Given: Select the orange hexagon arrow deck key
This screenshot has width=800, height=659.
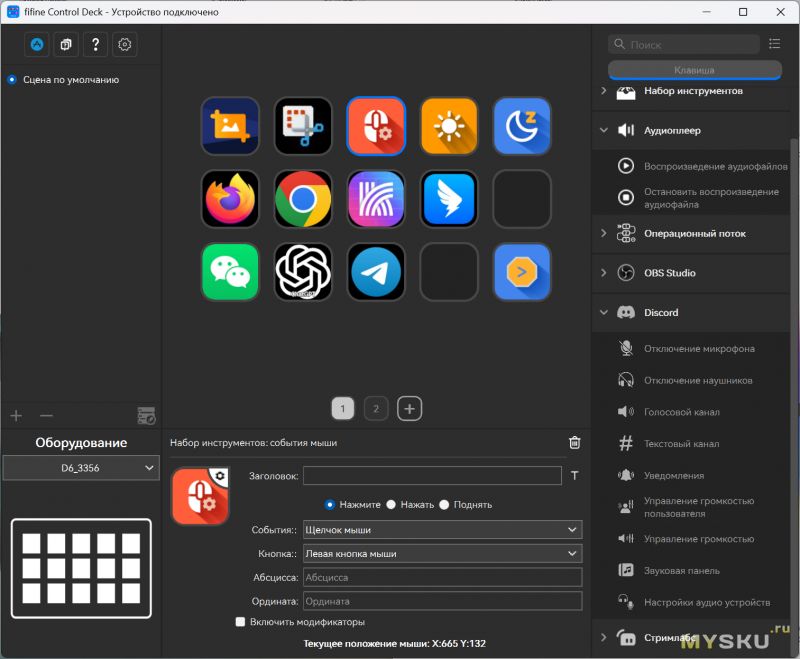Looking at the screenshot, I should (x=522, y=272).
